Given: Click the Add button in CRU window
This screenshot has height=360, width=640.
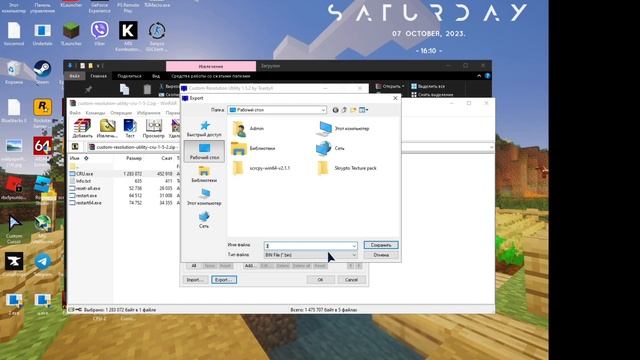Looking at the screenshot, I should tap(249, 266).
